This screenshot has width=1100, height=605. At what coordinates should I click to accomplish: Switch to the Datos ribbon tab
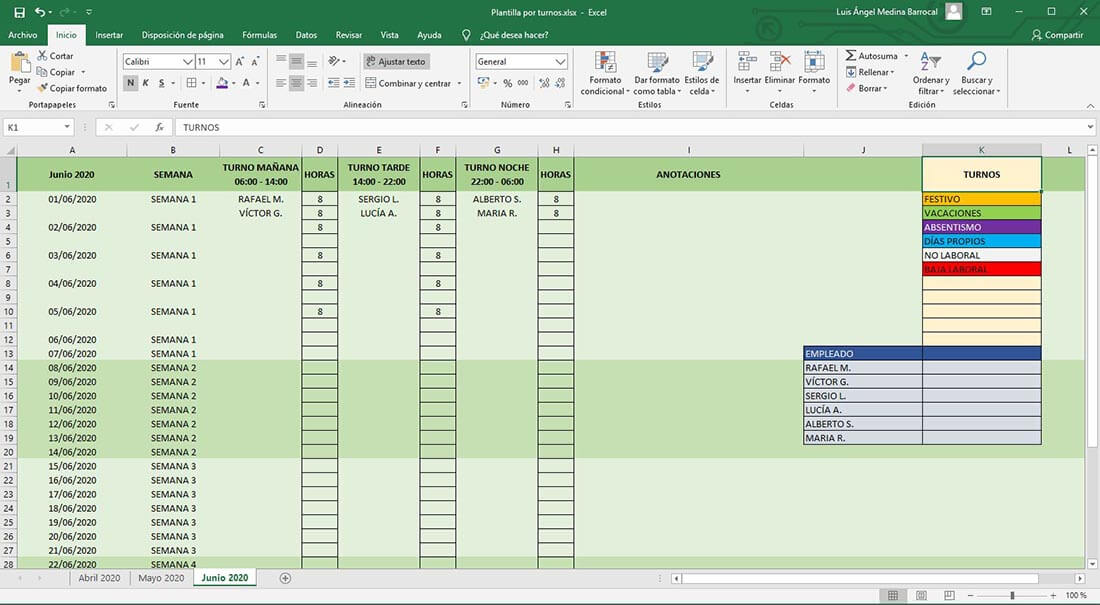coord(306,34)
